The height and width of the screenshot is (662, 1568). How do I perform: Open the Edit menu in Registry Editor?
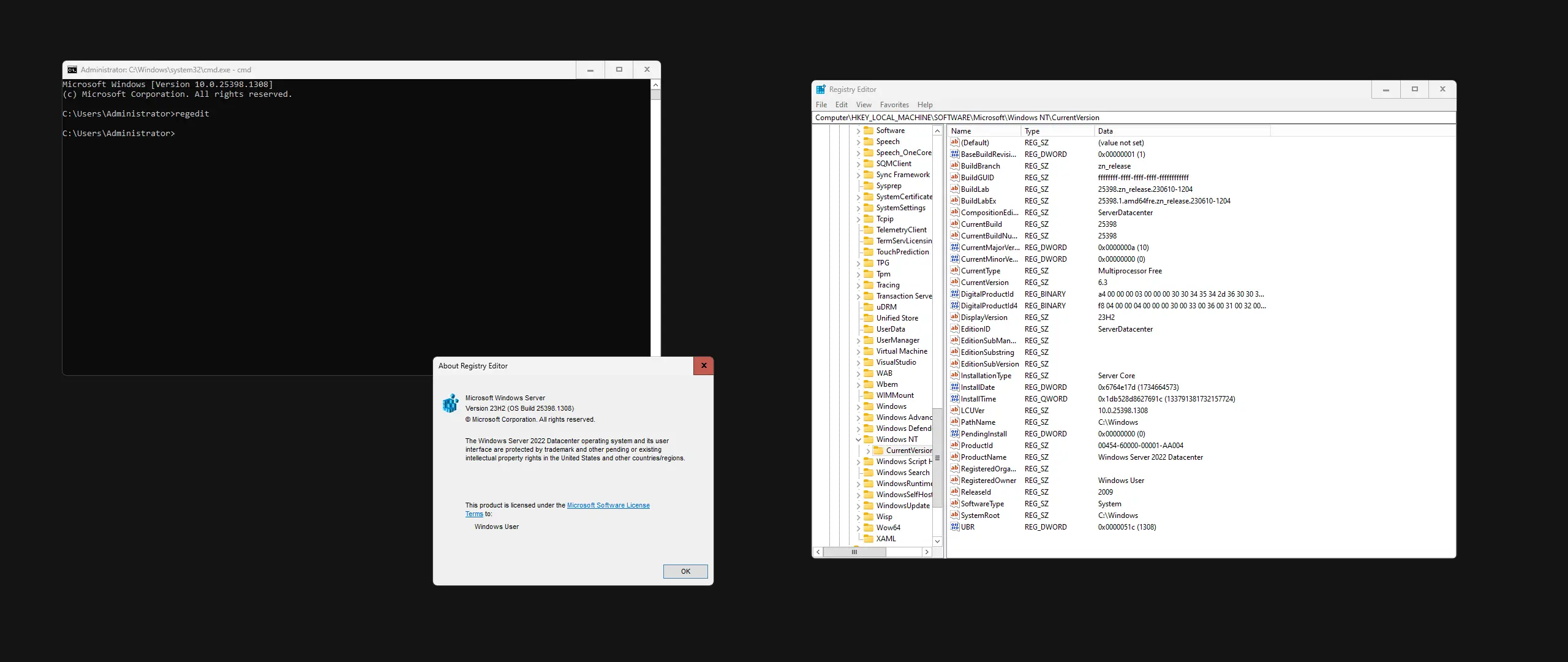tap(841, 105)
